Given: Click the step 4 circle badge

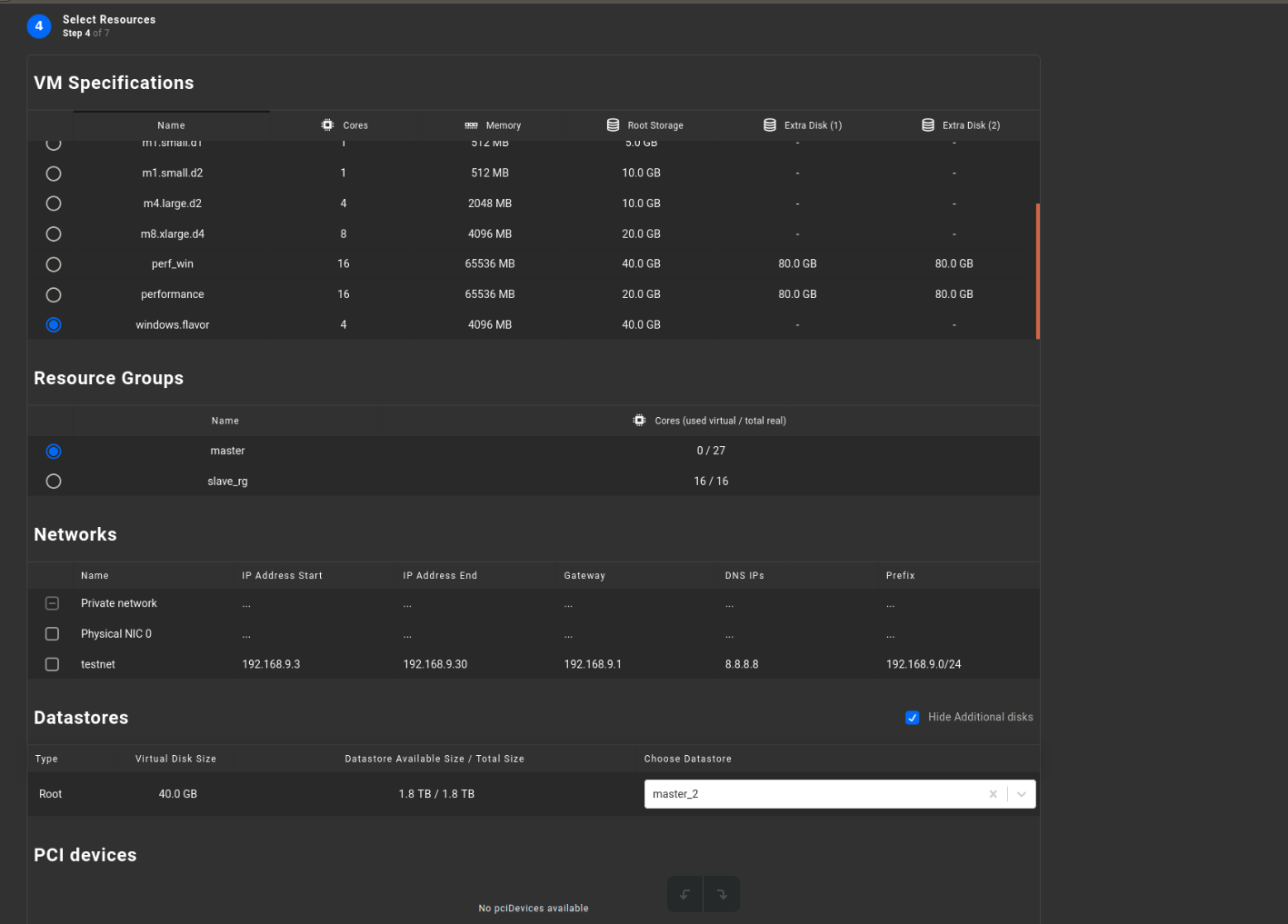Looking at the screenshot, I should click(x=39, y=26).
